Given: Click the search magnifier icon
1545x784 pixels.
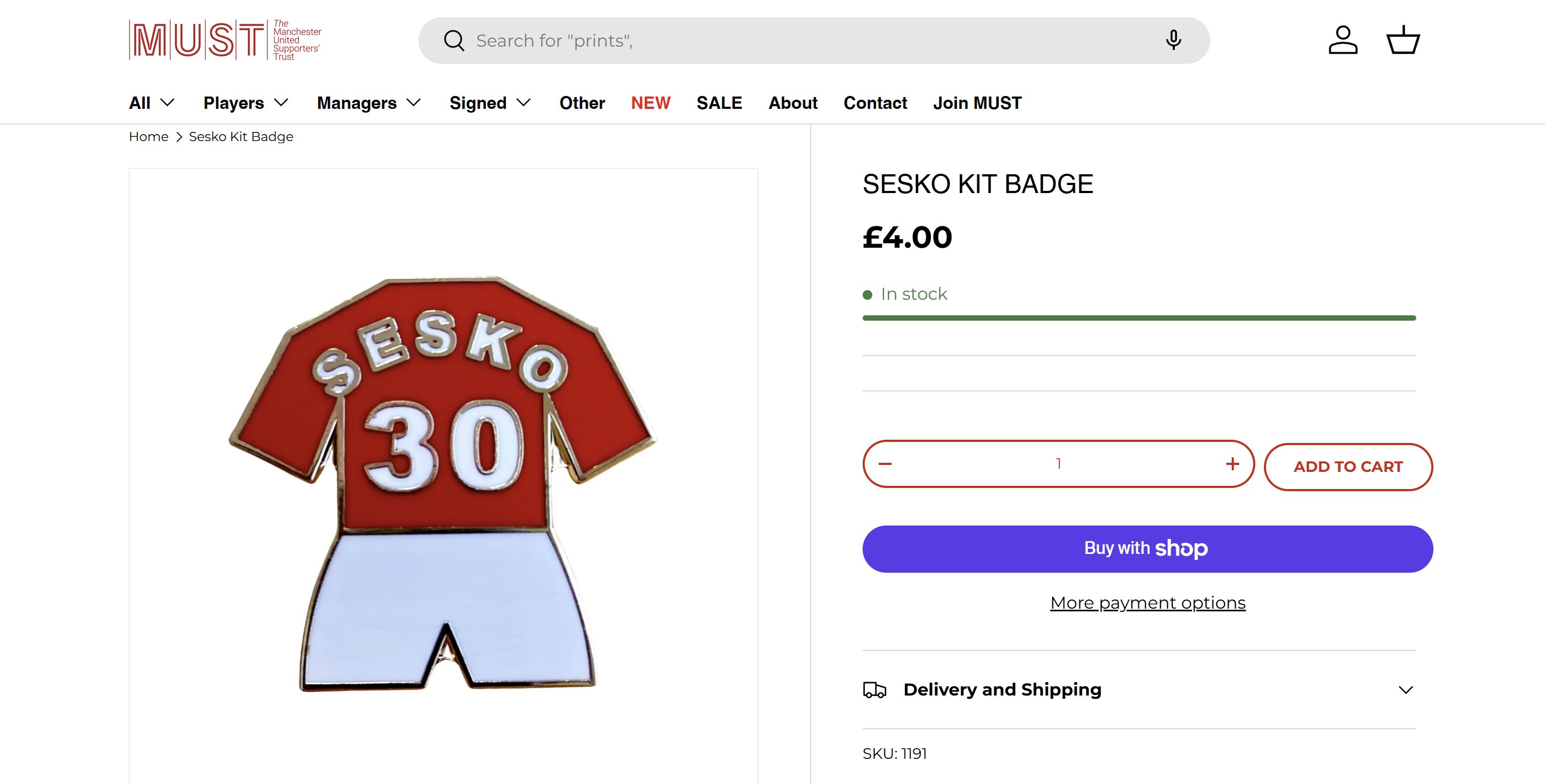Looking at the screenshot, I should 454,41.
